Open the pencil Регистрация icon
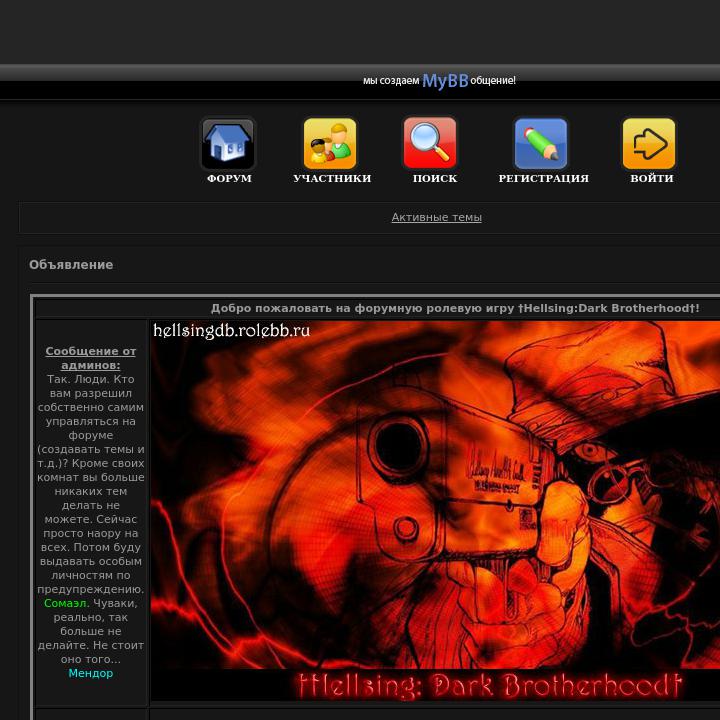The height and width of the screenshot is (720, 720). 541,144
